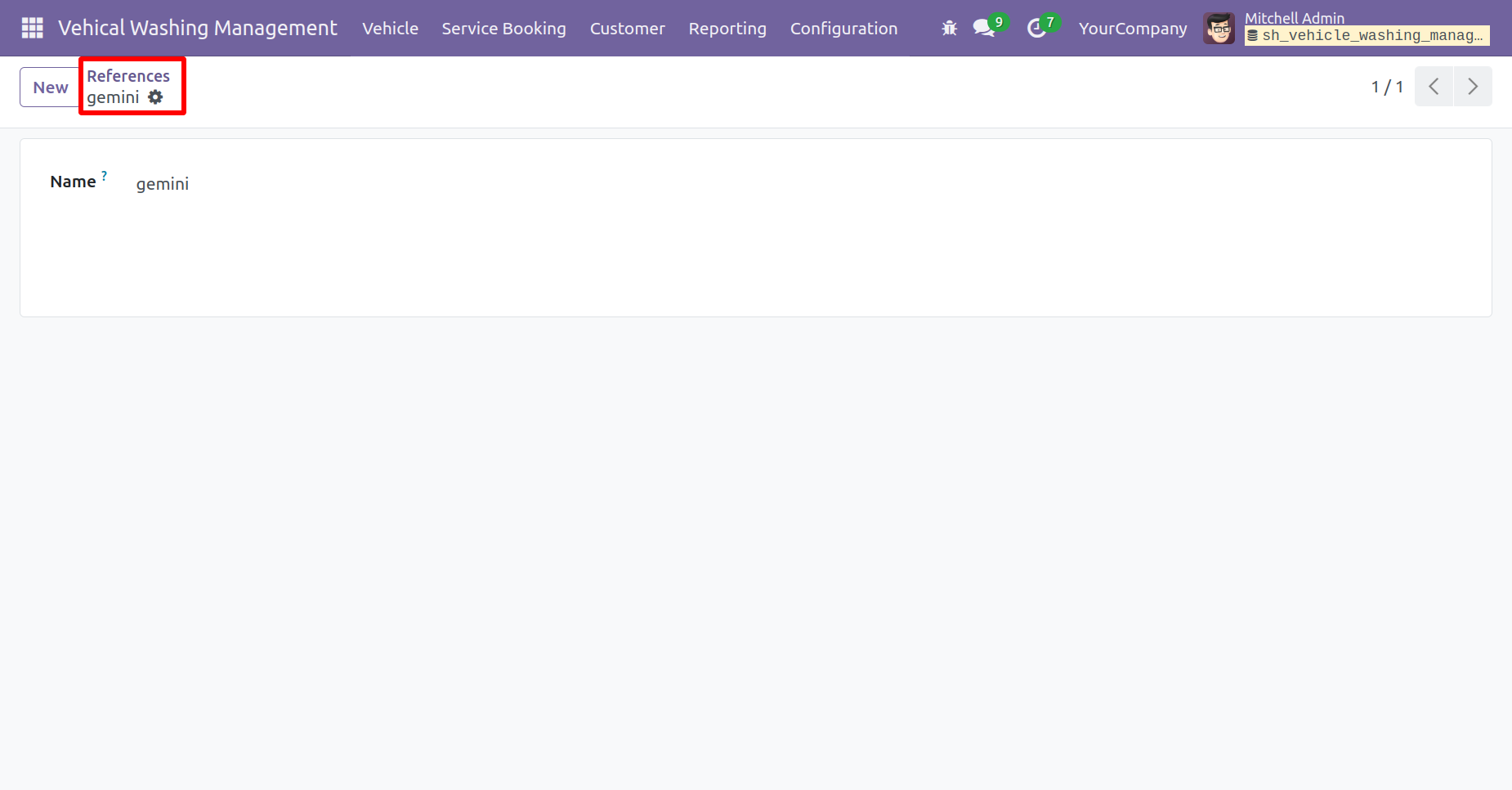Viewport: 1512px width, 790px height.
Task: Click the Name field value gemini
Action: click(162, 183)
